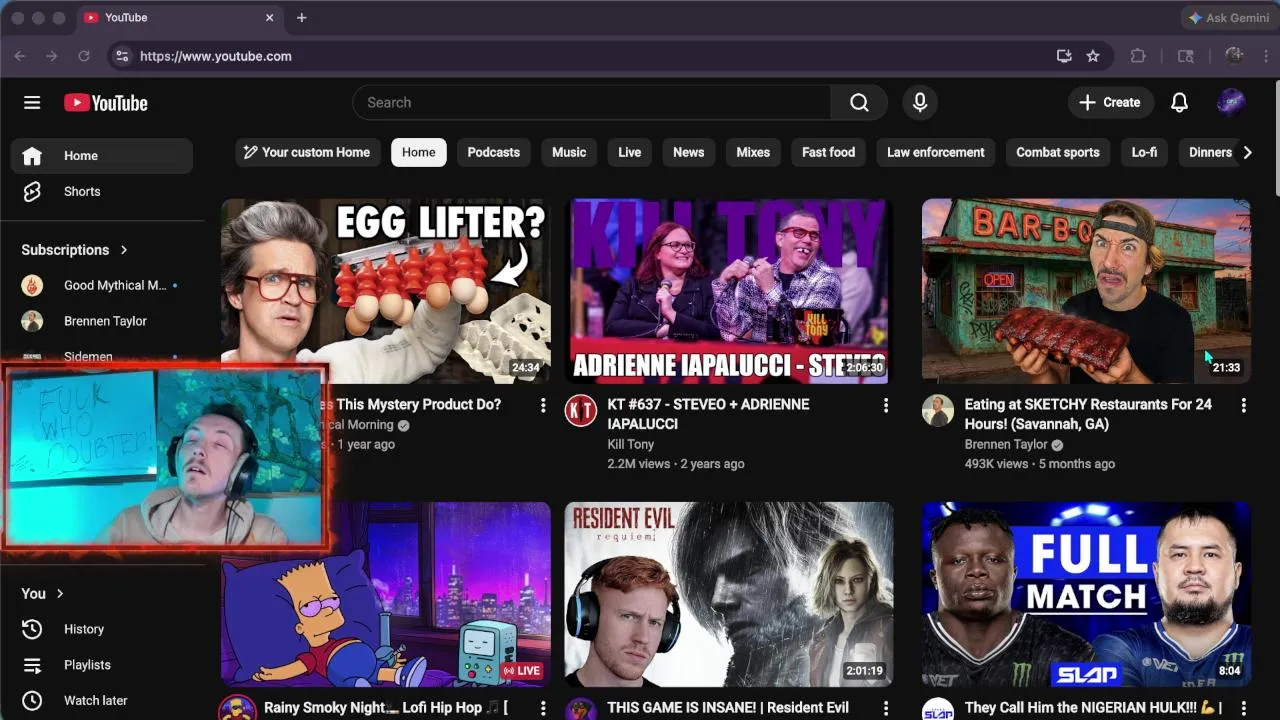Bookmark this page with star icon
The width and height of the screenshot is (1280, 720).
1093,56
